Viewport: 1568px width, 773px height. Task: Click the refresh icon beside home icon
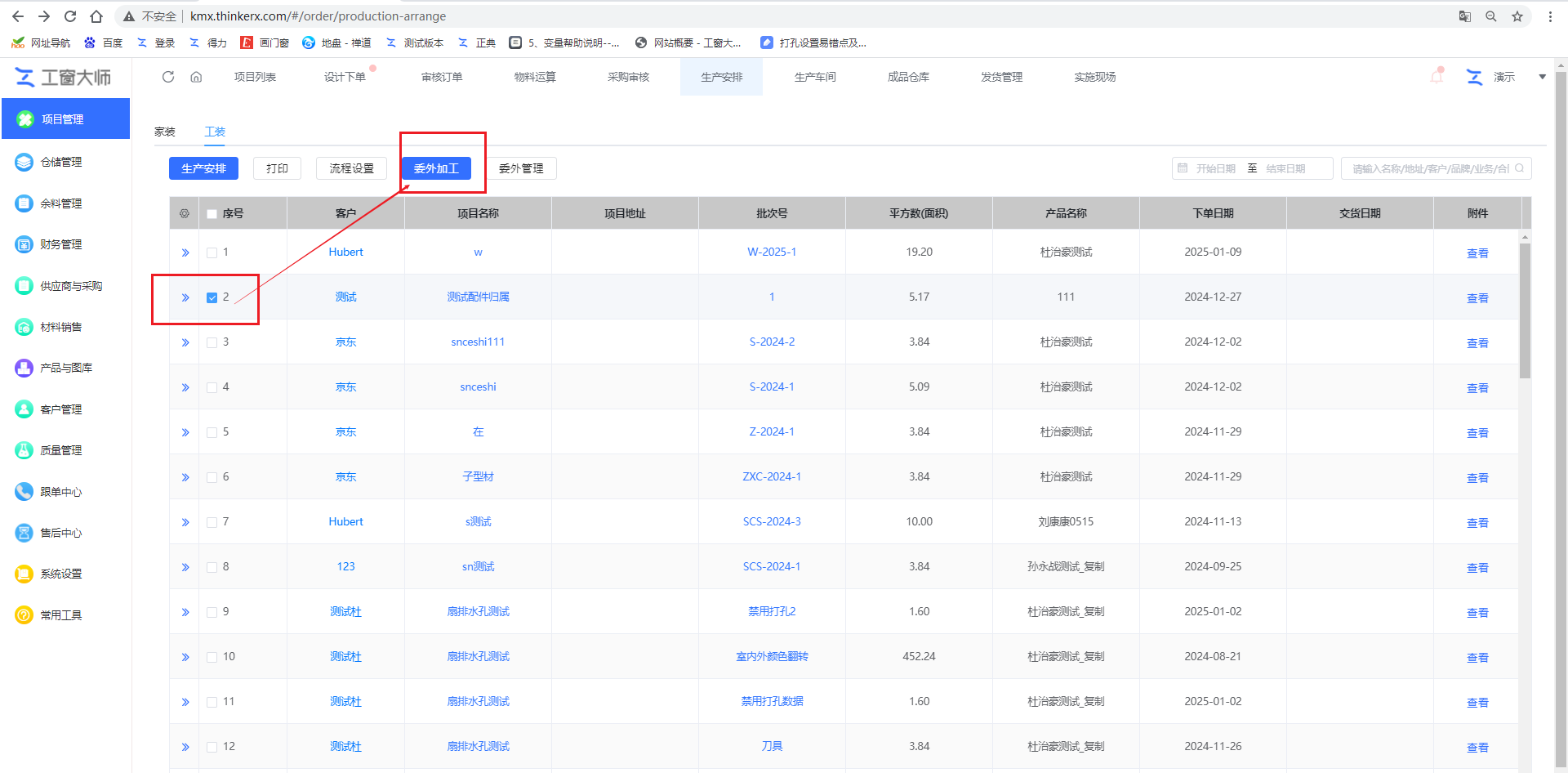click(x=168, y=77)
